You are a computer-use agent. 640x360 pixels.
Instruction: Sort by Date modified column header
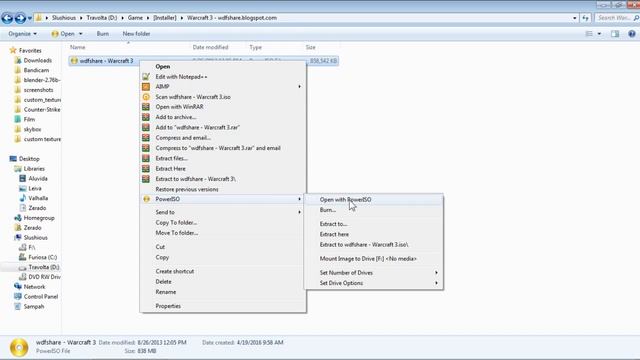tap(210, 47)
